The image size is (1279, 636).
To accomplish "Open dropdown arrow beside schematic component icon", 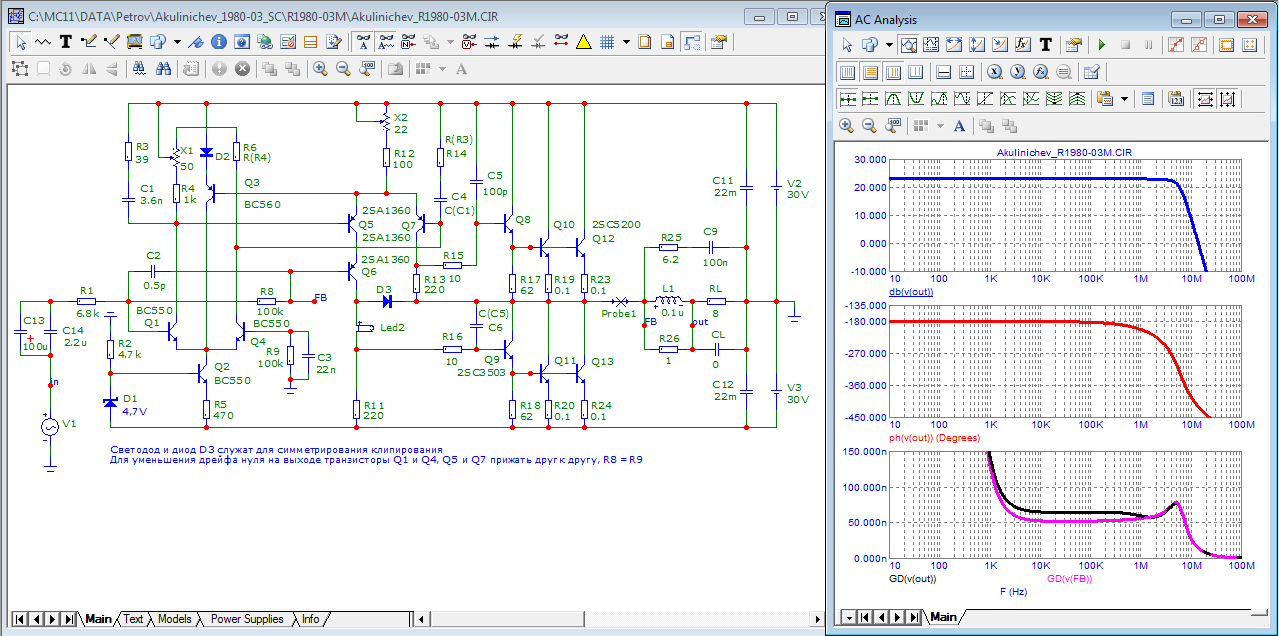I will tap(176, 42).
